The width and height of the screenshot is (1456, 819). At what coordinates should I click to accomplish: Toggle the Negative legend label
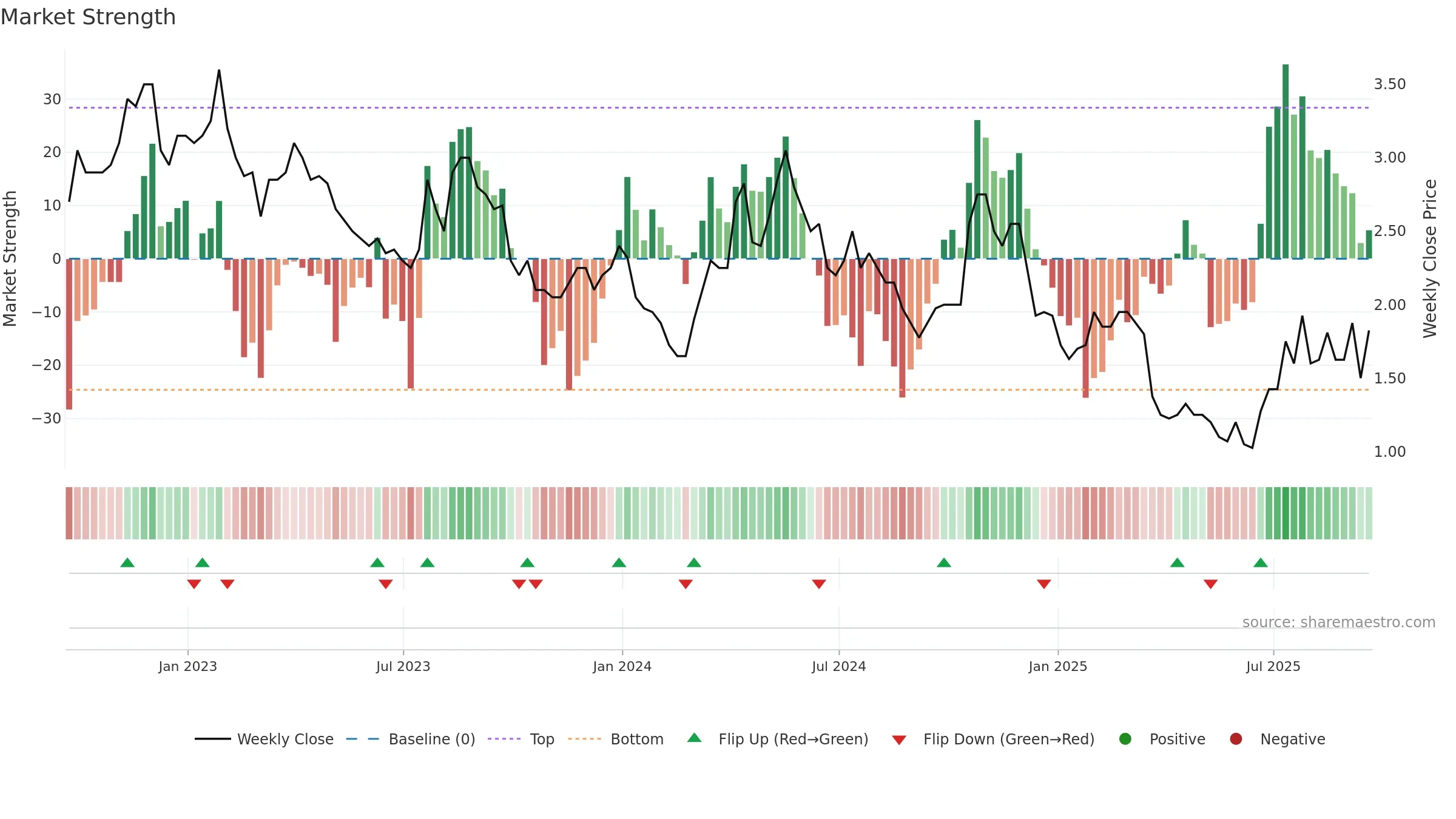click(x=1293, y=740)
